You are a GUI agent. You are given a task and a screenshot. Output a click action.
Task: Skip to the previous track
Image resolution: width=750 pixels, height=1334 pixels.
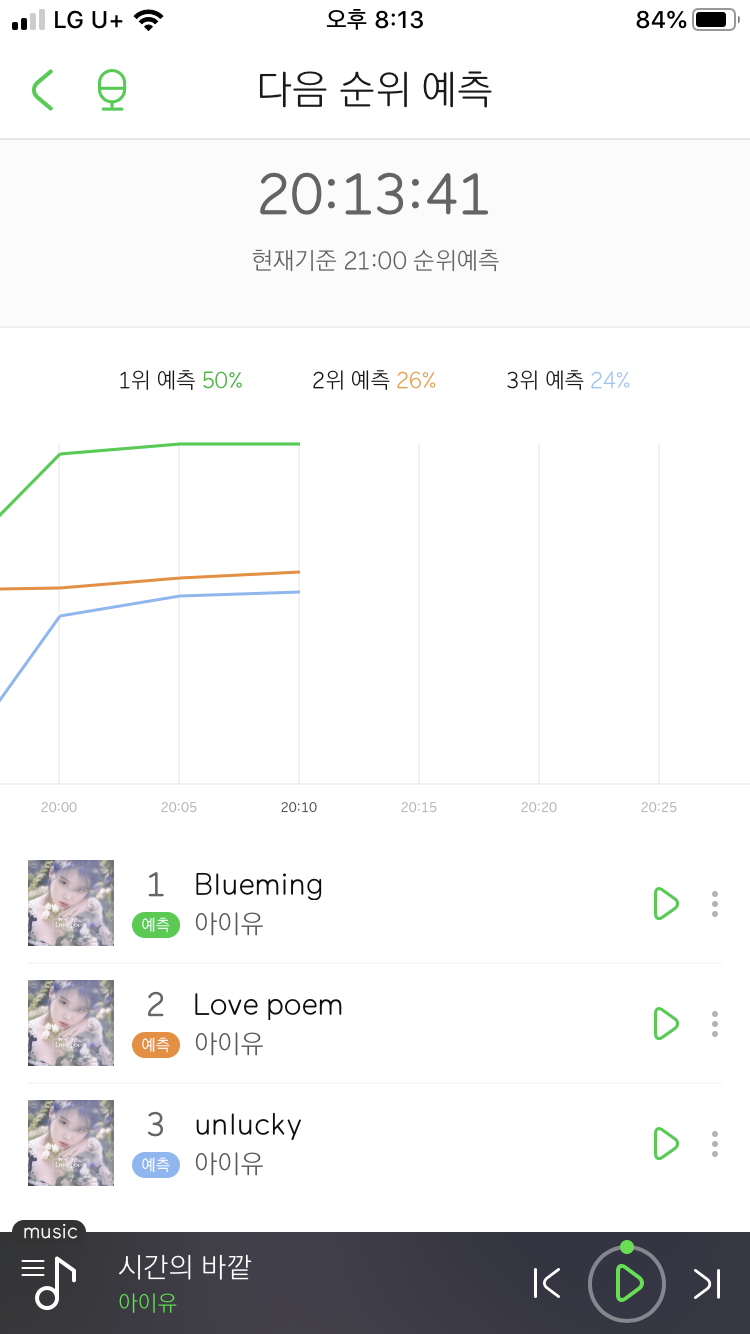pyautogui.click(x=547, y=1283)
